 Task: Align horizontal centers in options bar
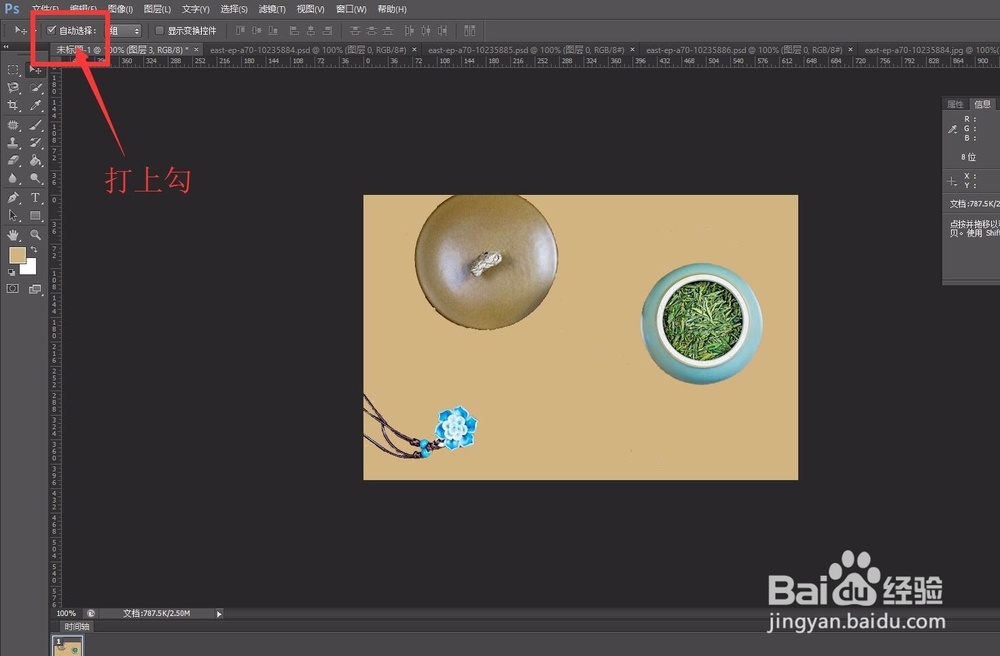click(311, 31)
